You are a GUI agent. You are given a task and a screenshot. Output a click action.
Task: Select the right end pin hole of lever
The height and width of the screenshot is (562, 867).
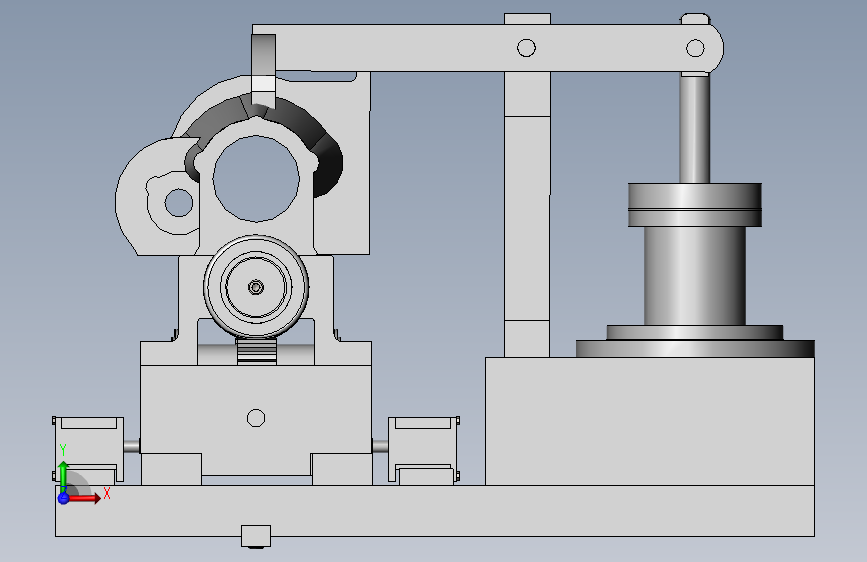(695, 48)
